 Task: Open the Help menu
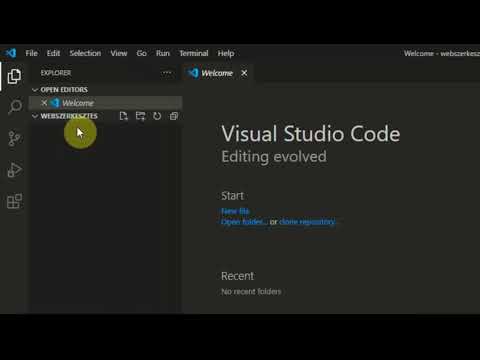pos(226,53)
